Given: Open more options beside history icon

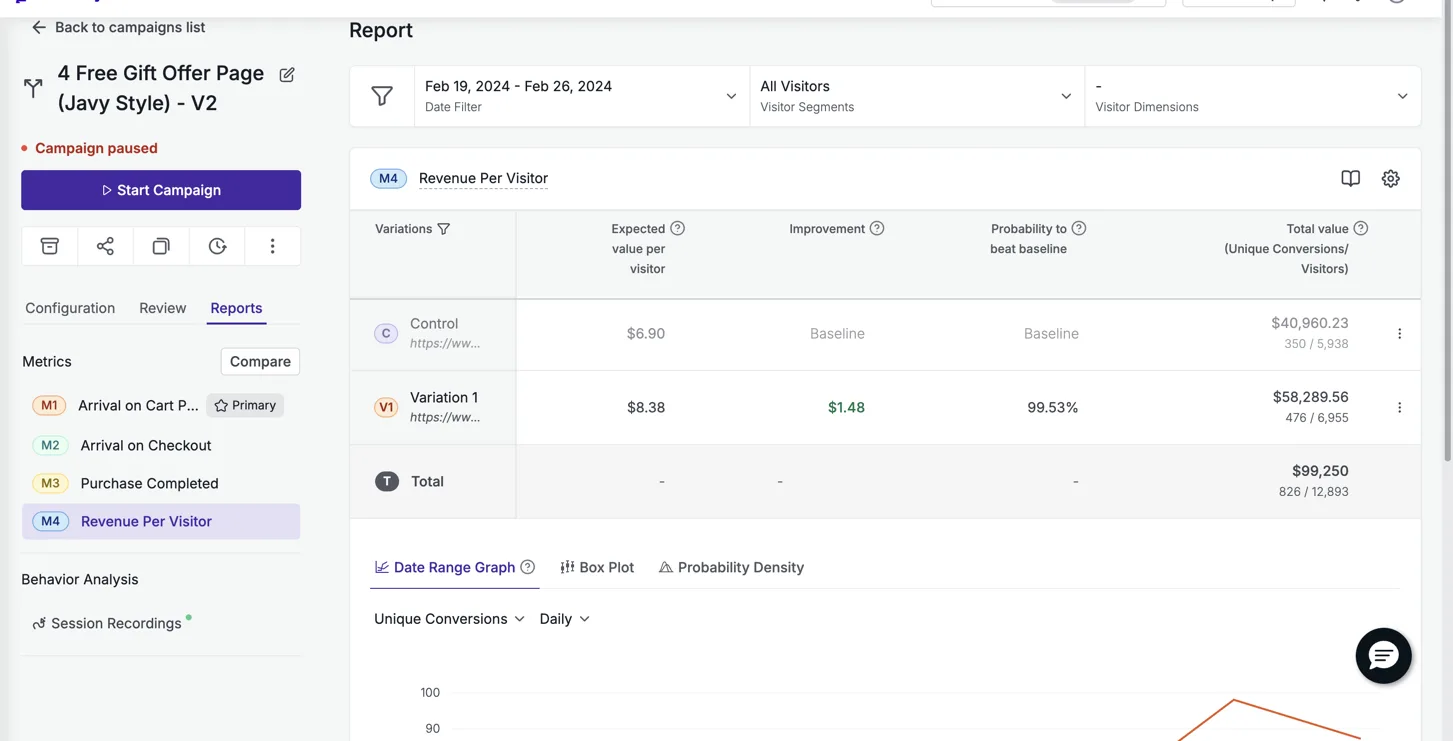Looking at the screenshot, I should (272, 246).
